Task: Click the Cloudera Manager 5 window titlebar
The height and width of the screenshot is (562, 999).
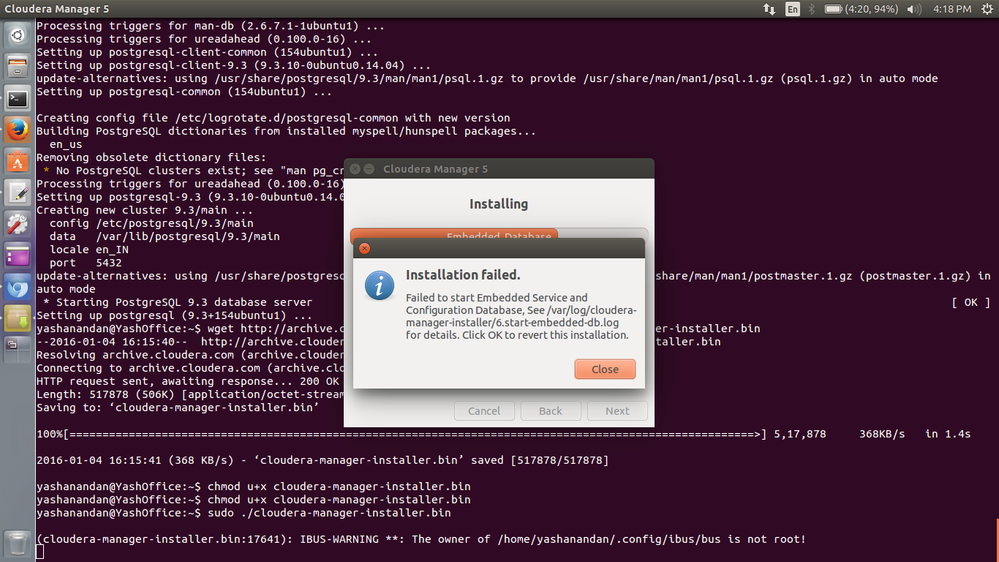Action: (499, 169)
